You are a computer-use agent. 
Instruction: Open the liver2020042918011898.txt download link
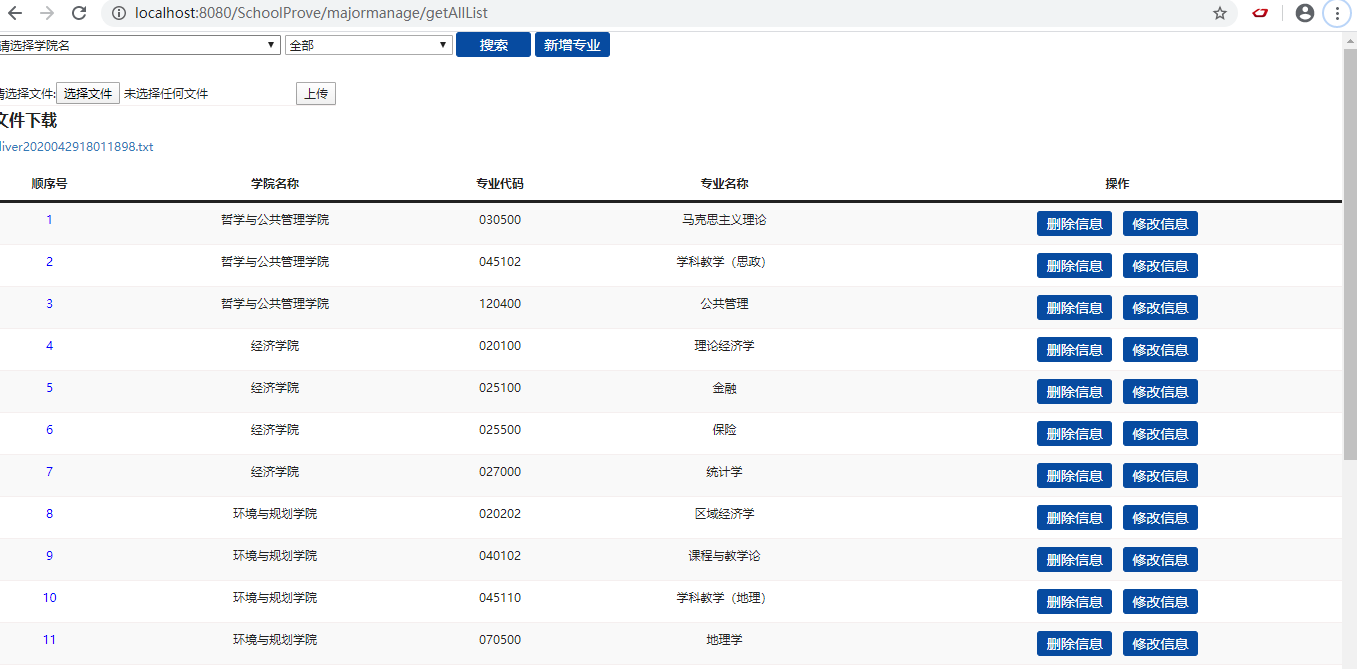[x=75, y=146]
